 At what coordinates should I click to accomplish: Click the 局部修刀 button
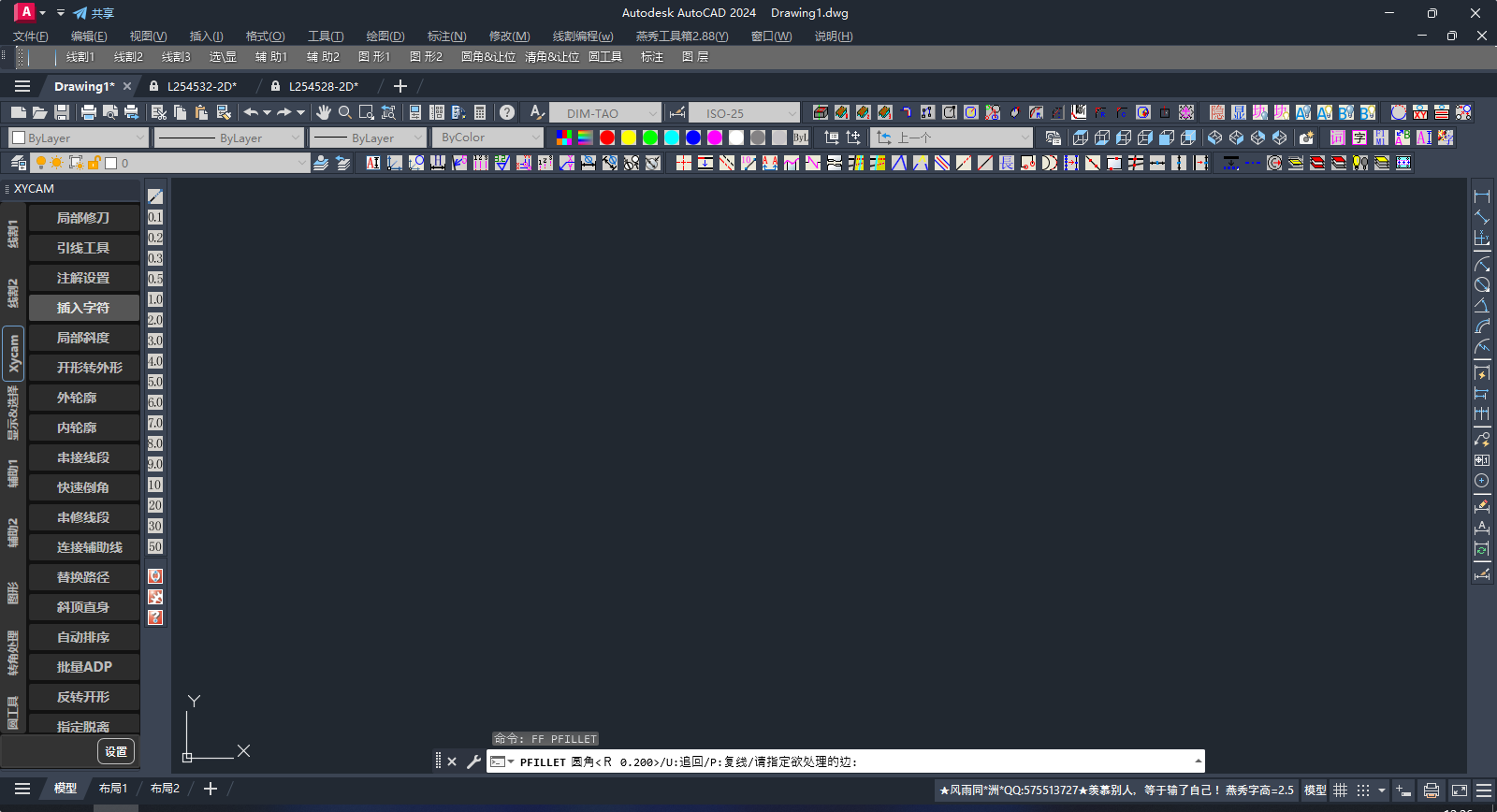coord(83,218)
